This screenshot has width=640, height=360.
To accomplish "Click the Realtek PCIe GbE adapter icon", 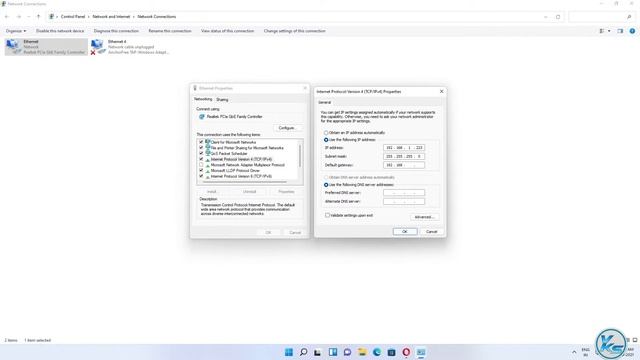I will pyautogui.click(x=202, y=117).
